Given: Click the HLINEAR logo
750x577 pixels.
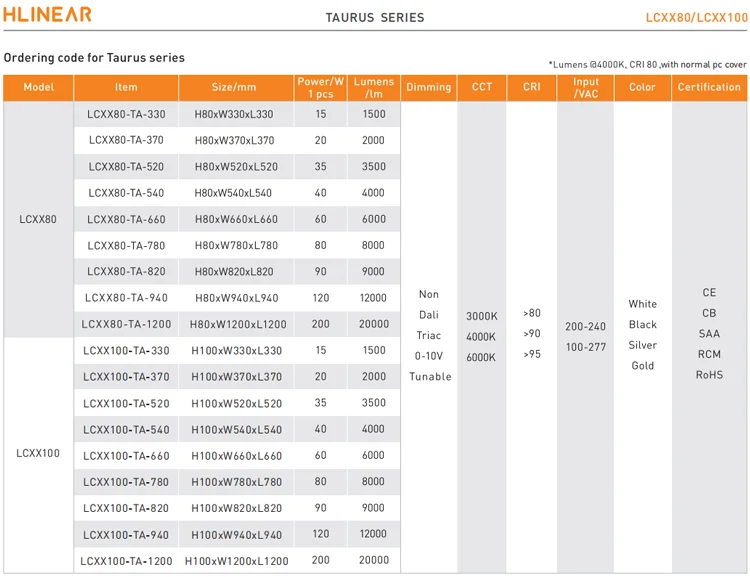Looking at the screenshot, I should (x=47, y=14).
